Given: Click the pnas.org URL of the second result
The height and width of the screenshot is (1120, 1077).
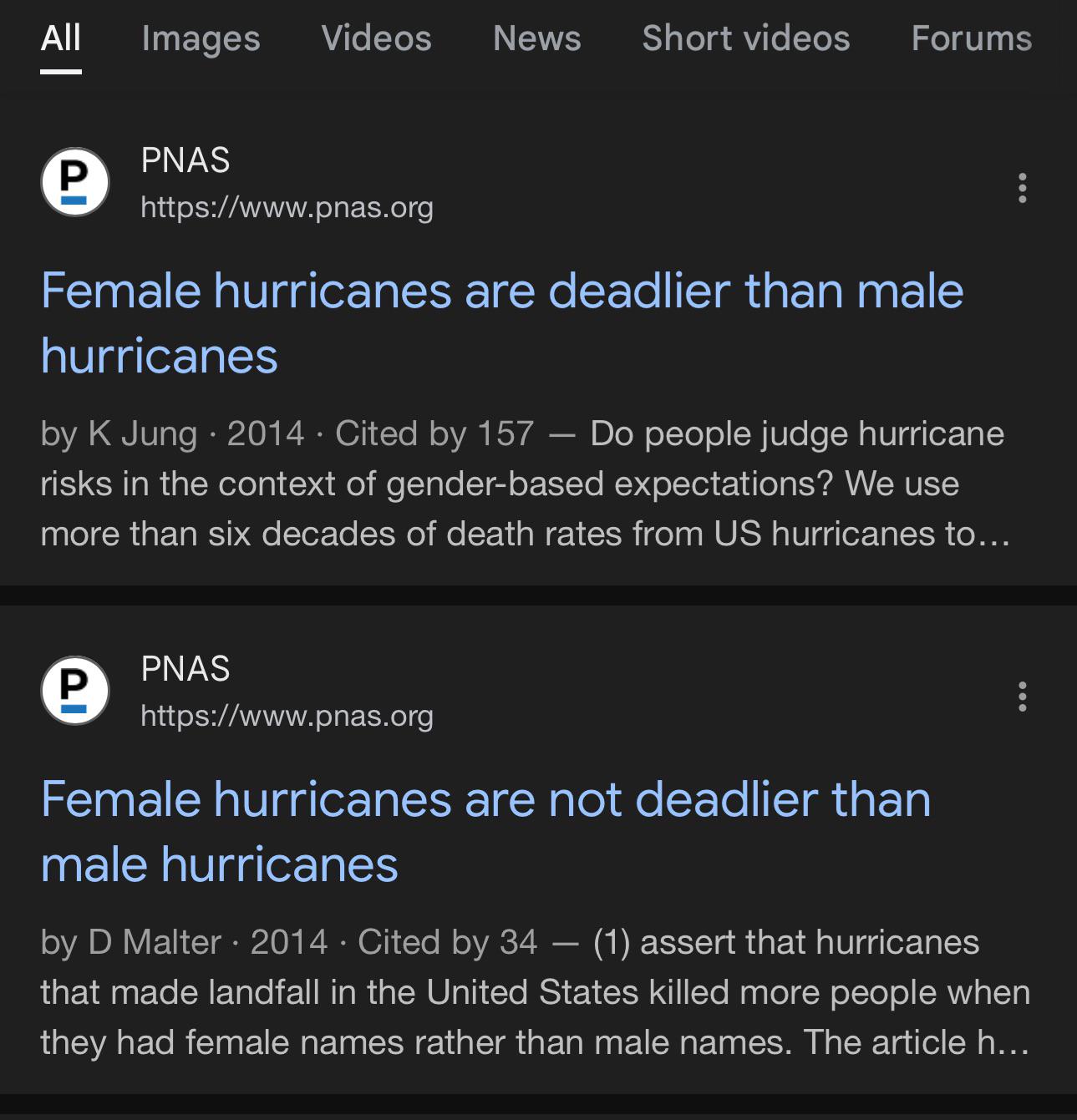Looking at the screenshot, I should pyautogui.click(x=287, y=716).
